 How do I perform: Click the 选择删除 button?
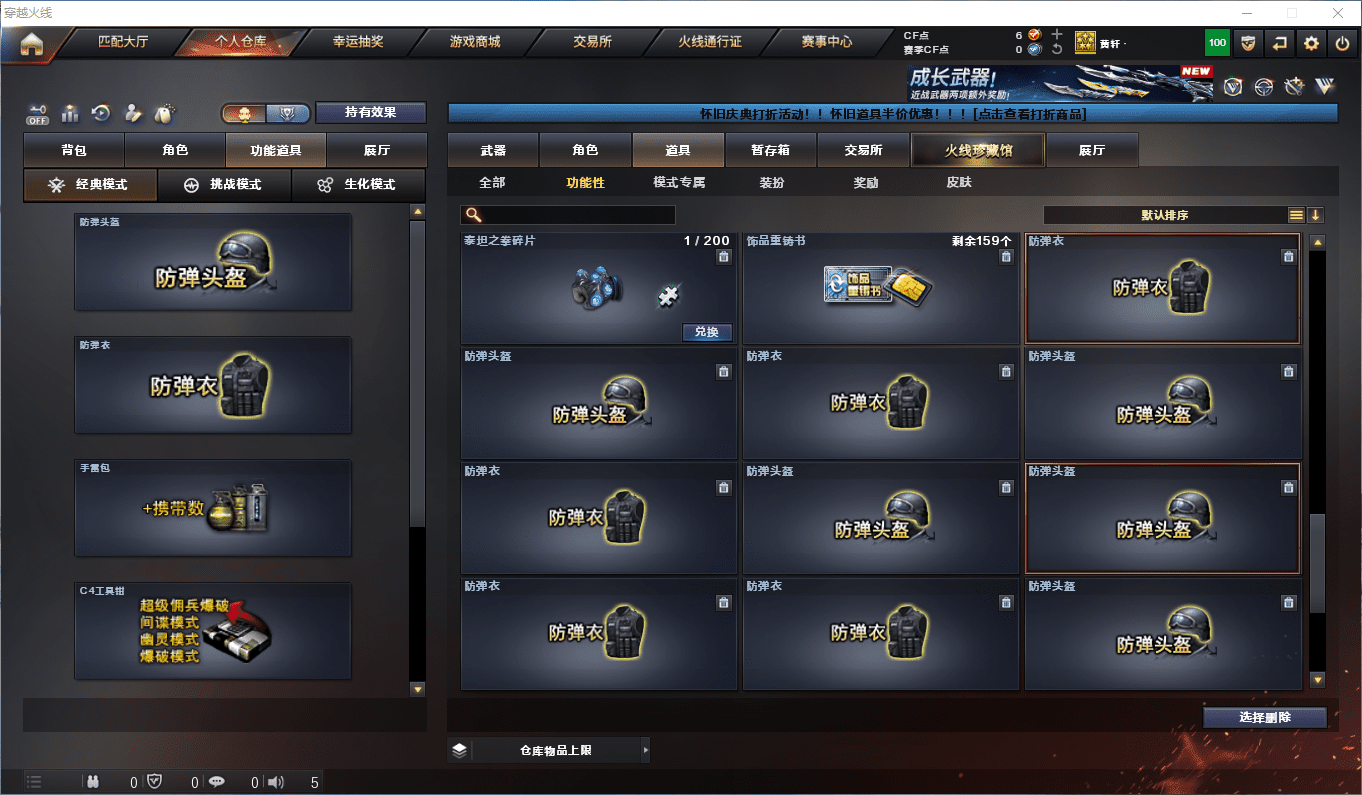pos(1265,718)
